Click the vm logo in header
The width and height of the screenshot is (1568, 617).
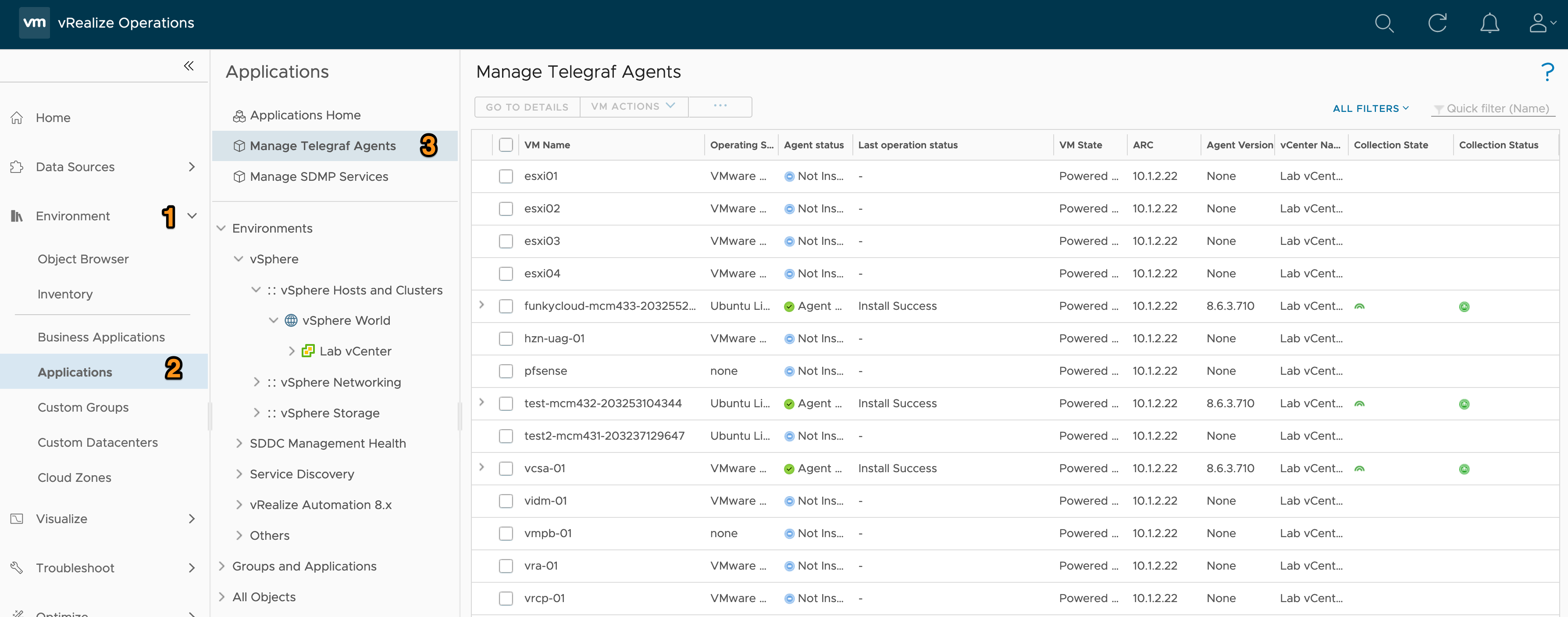pos(34,22)
